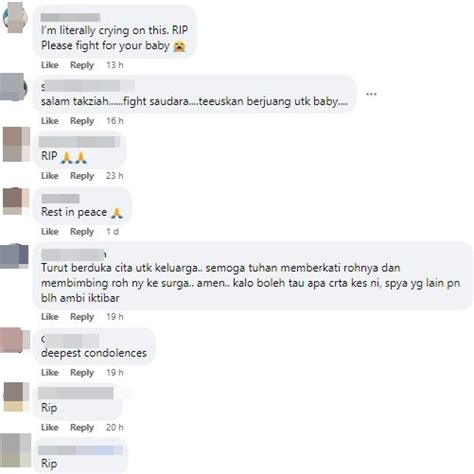
Task: Like the "Turut berduka cita" comment
Action: [x=50, y=317]
